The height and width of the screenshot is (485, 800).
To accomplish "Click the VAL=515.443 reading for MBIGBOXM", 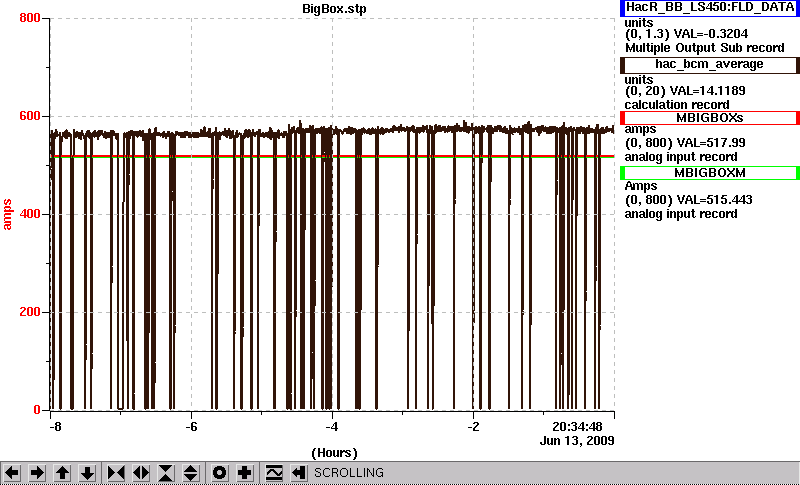I will (713, 200).
